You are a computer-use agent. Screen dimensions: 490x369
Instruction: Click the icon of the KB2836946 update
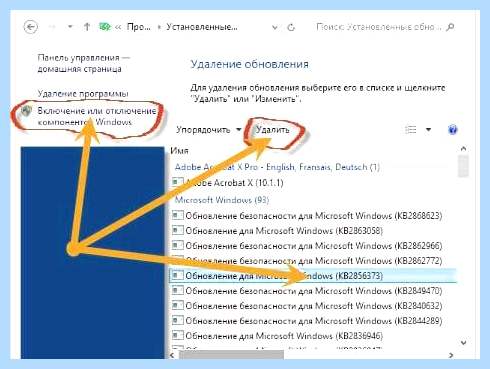[177, 335]
